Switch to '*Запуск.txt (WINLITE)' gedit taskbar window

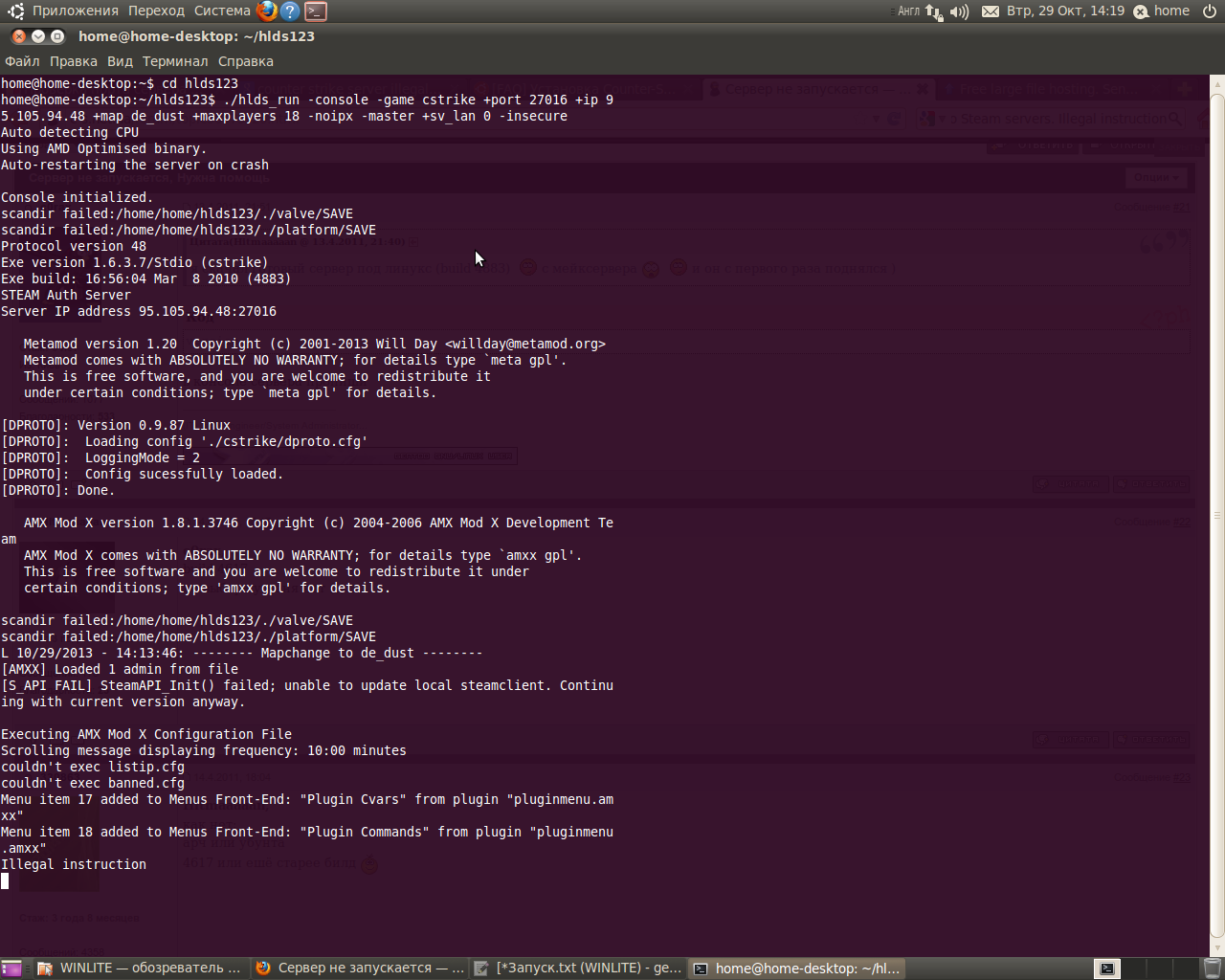point(579,969)
